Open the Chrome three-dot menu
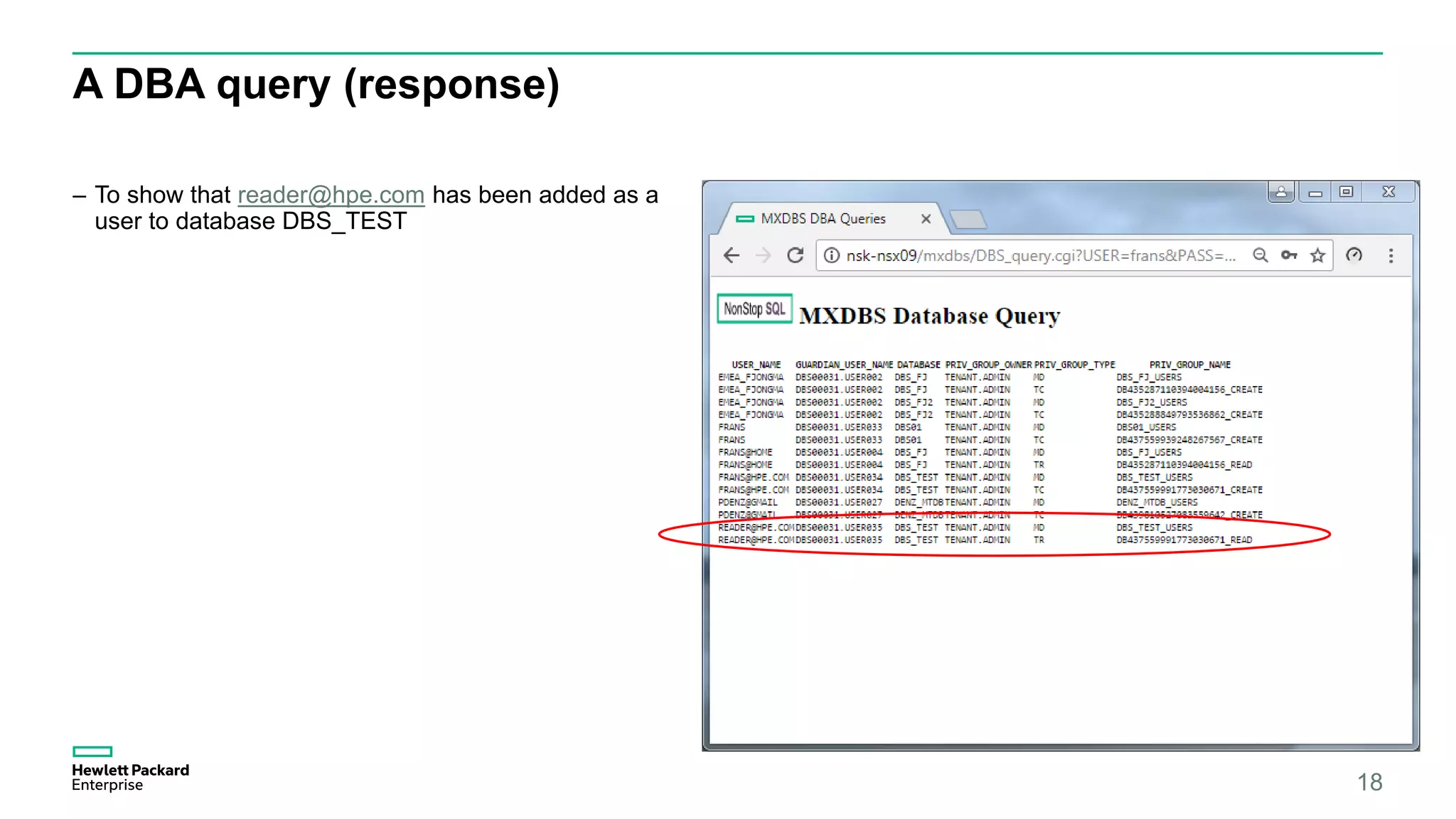Image resolution: width=1456 pixels, height=819 pixels. [x=1391, y=255]
